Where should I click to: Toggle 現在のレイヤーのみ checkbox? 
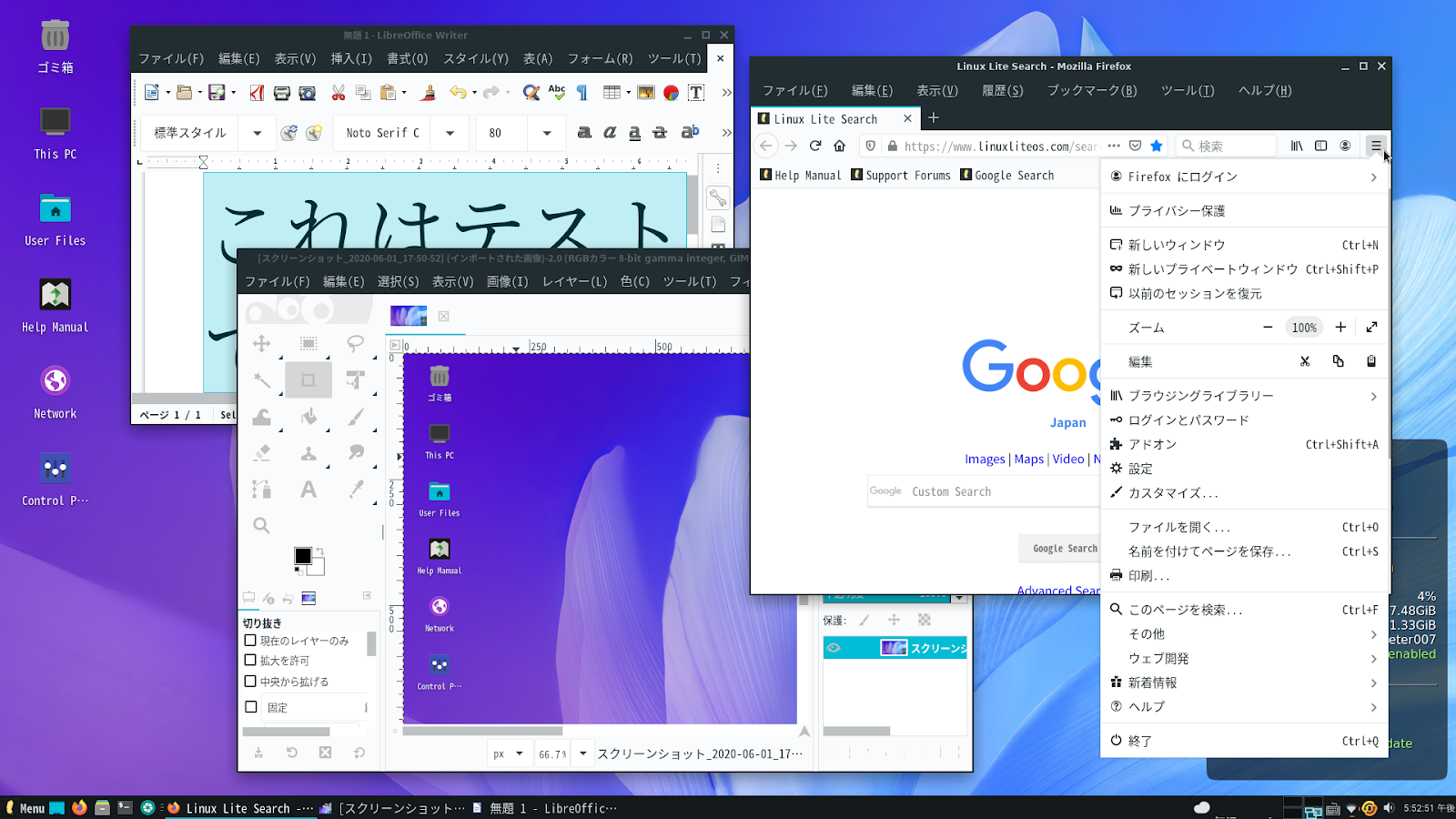(x=250, y=641)
